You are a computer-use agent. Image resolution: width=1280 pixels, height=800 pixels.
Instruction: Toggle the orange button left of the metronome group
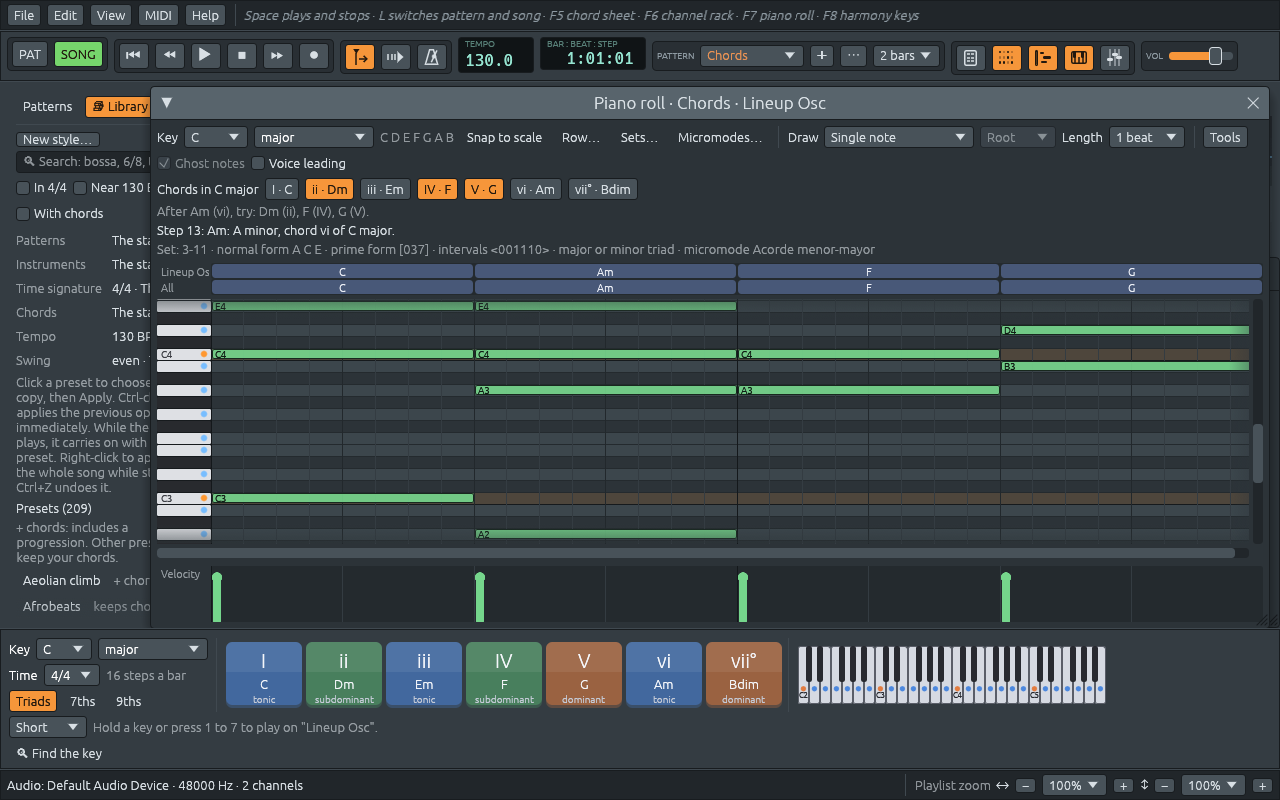point(360,57)
